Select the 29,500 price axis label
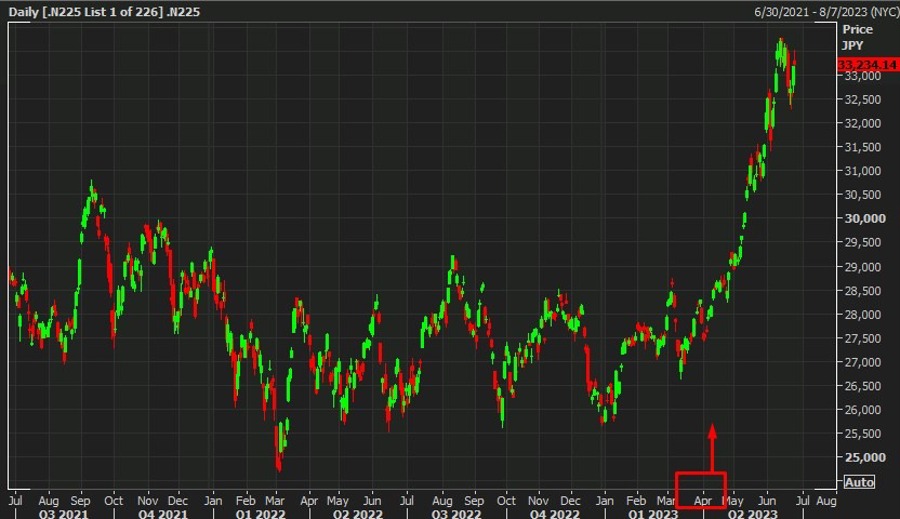The image size is (900, 519). [862, 242]
